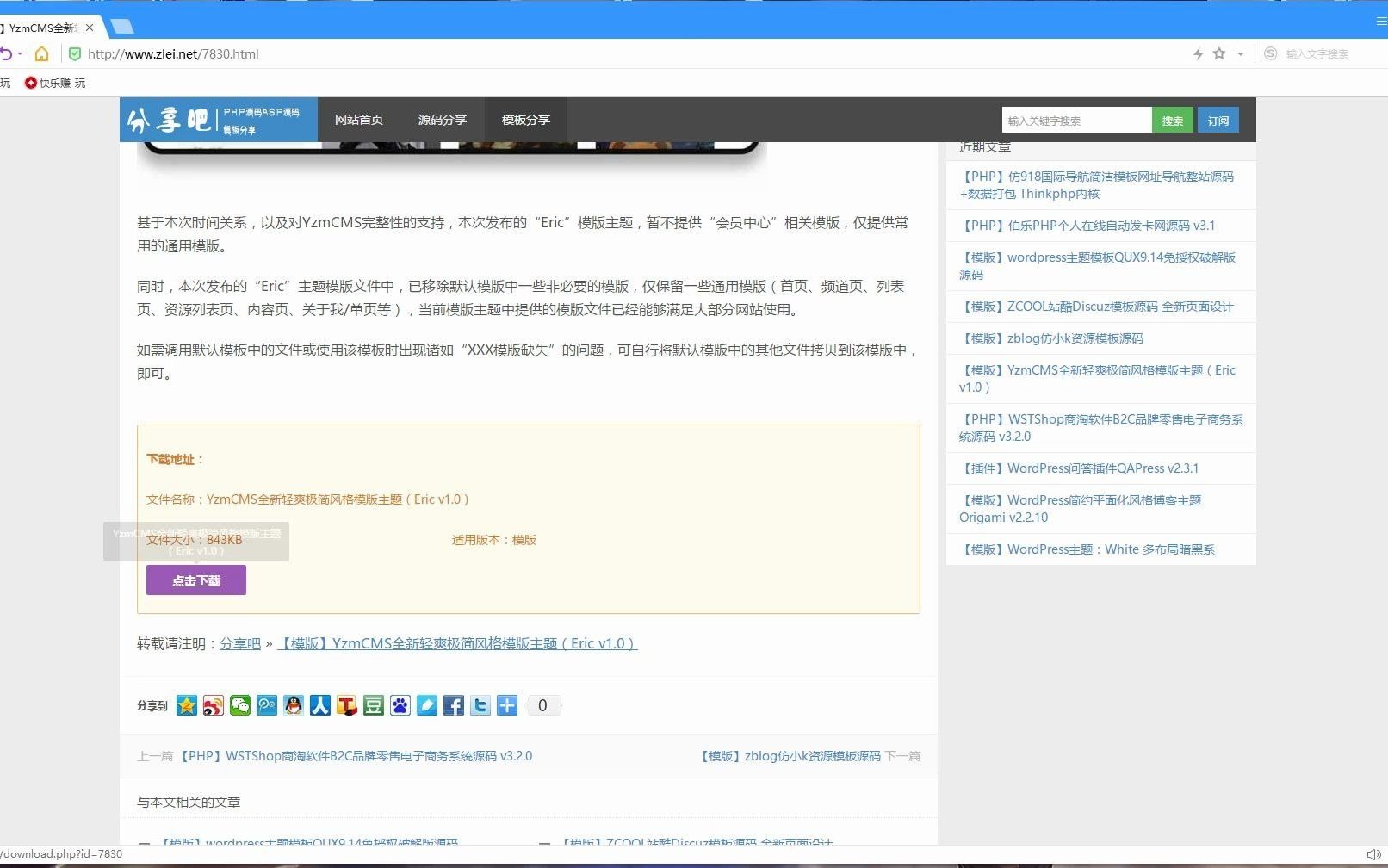Share to Tencent Pengyou icon
The height and width of the screenshot is (868, 1388).
pos(267,706)
